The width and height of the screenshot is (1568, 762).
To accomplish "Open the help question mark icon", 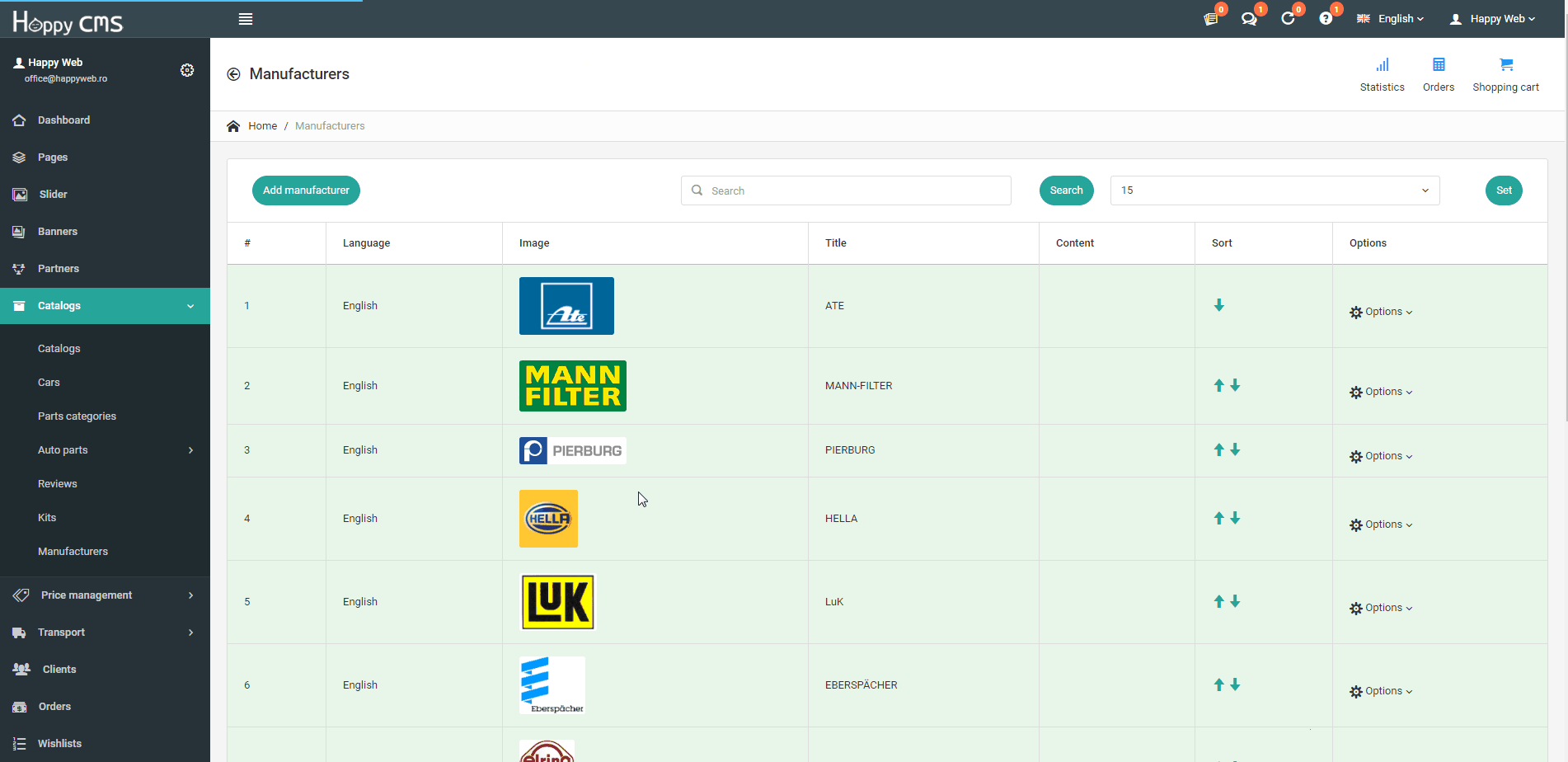I will point(1326,19).
